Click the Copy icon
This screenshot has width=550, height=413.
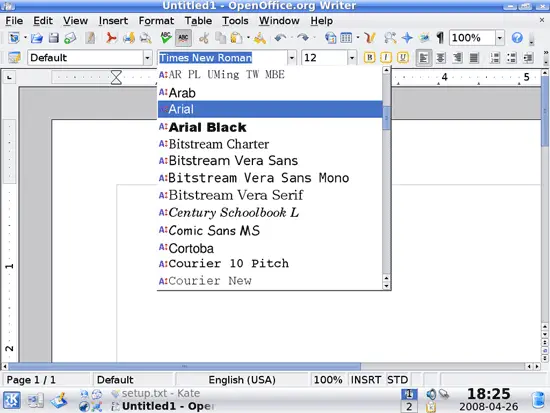point(220,38)
